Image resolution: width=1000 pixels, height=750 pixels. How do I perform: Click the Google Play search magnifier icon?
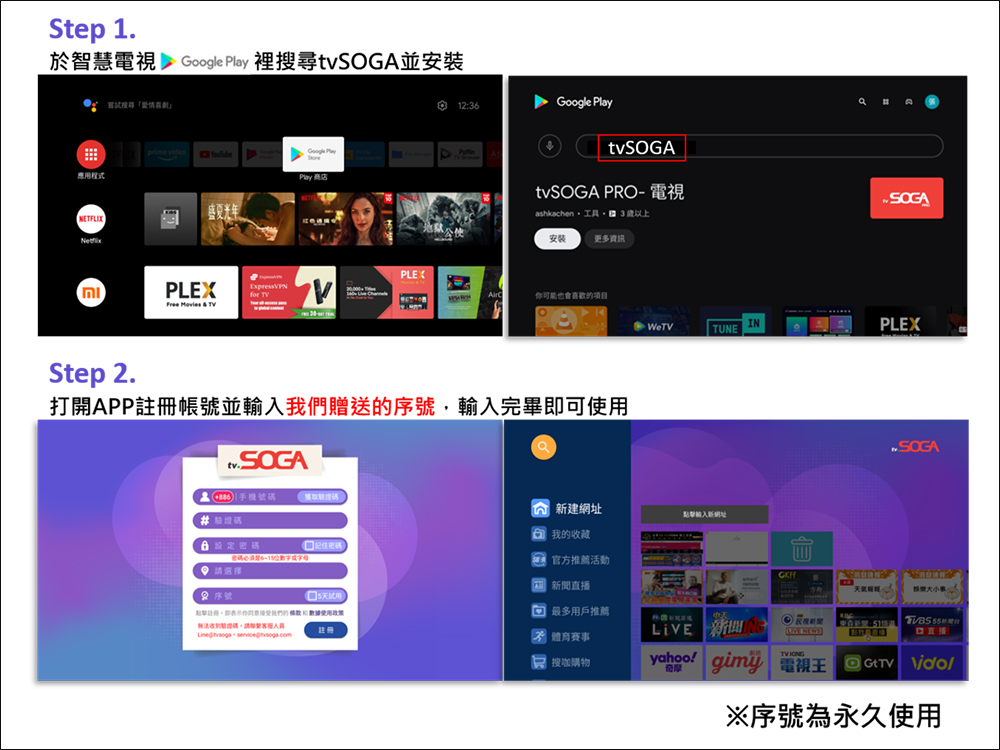tap(862, 102)
